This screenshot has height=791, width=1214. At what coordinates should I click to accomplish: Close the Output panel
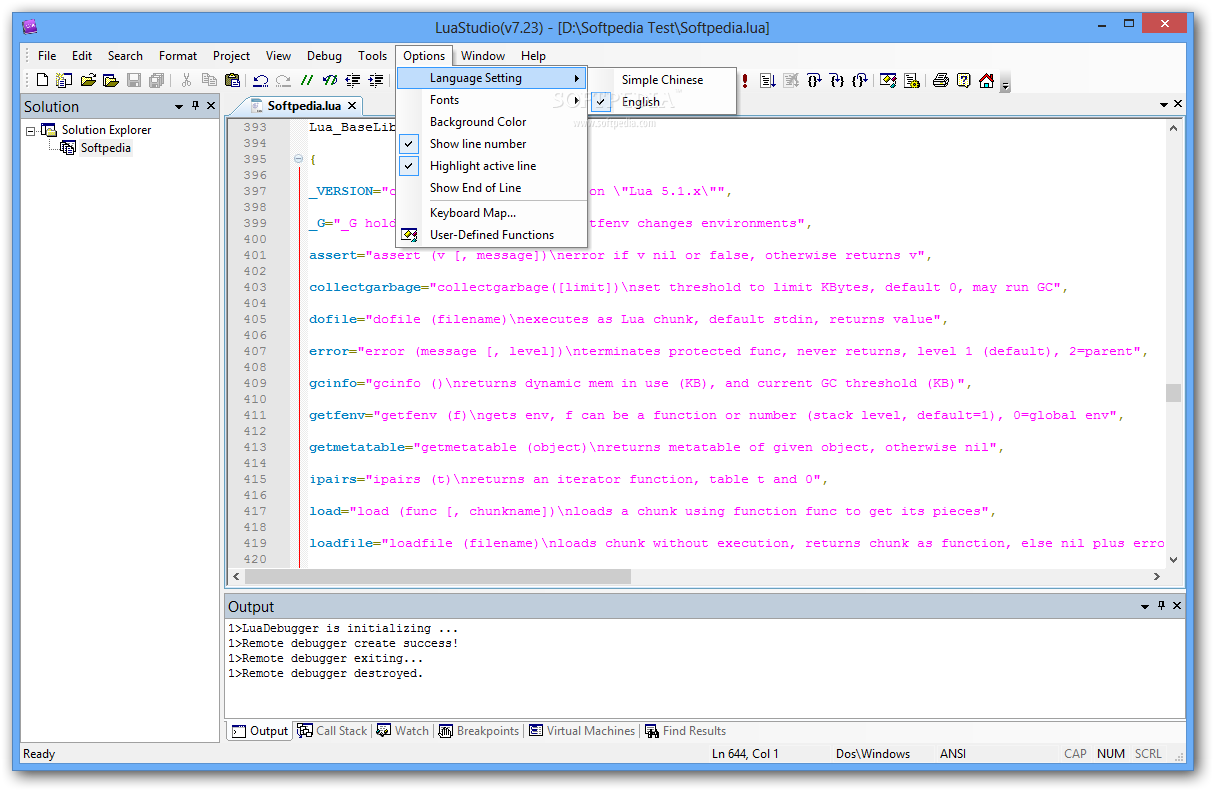coord(1177,606)
